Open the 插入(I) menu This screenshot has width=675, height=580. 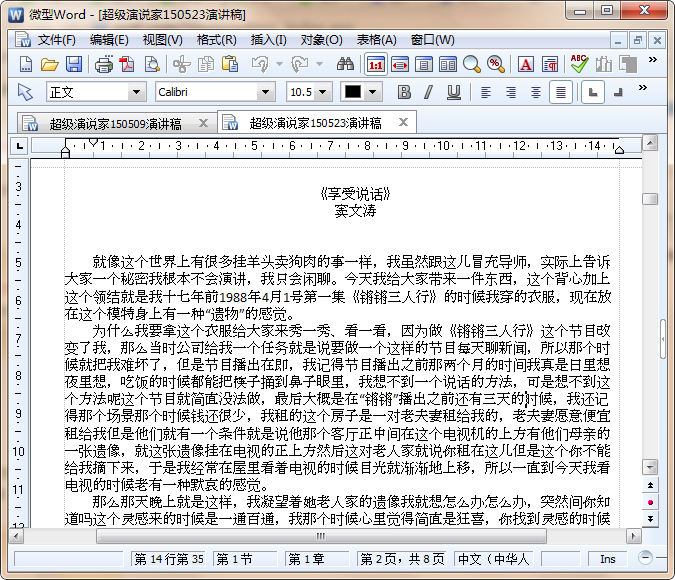[269, 40]
